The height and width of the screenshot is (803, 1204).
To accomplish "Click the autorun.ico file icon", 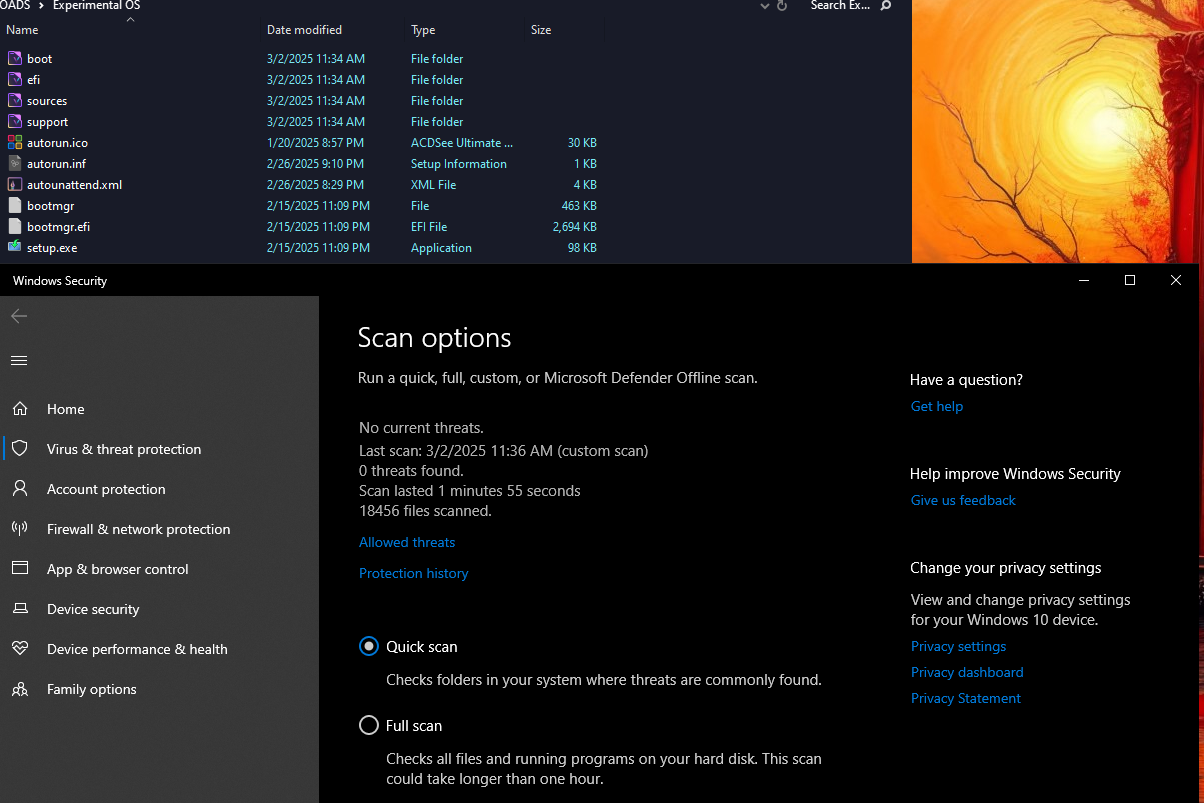I will [x=14, y=143].
